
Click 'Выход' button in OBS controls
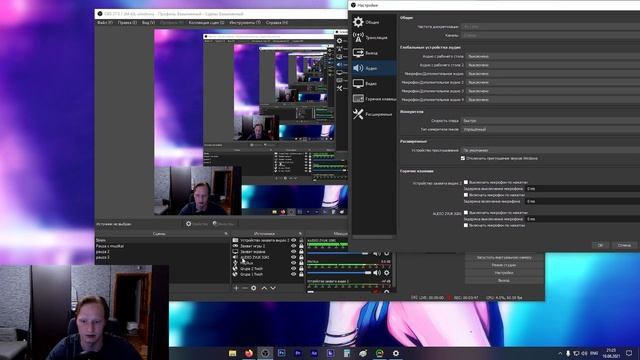[504, 280]
